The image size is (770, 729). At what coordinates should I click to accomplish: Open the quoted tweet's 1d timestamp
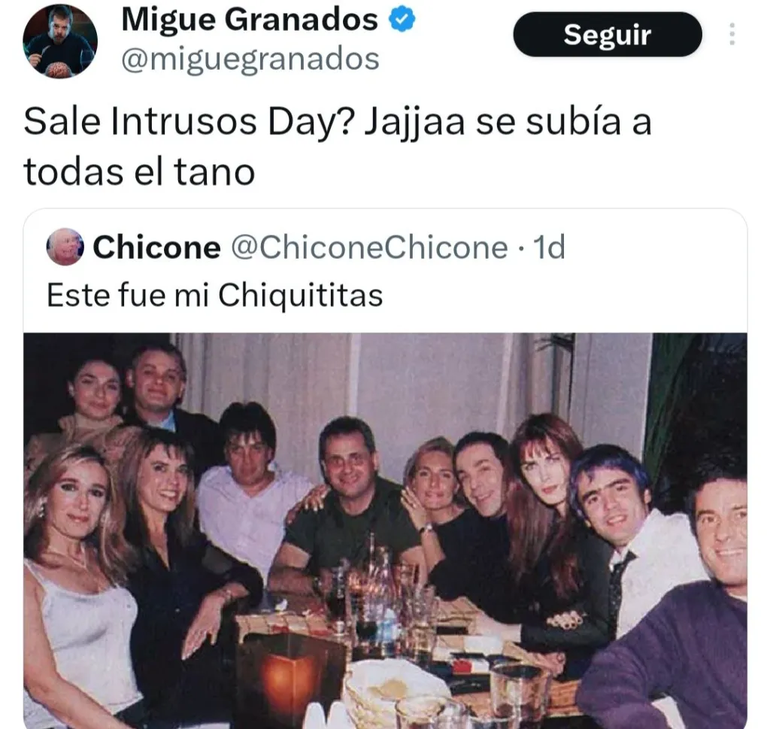[x=549, y=247]
